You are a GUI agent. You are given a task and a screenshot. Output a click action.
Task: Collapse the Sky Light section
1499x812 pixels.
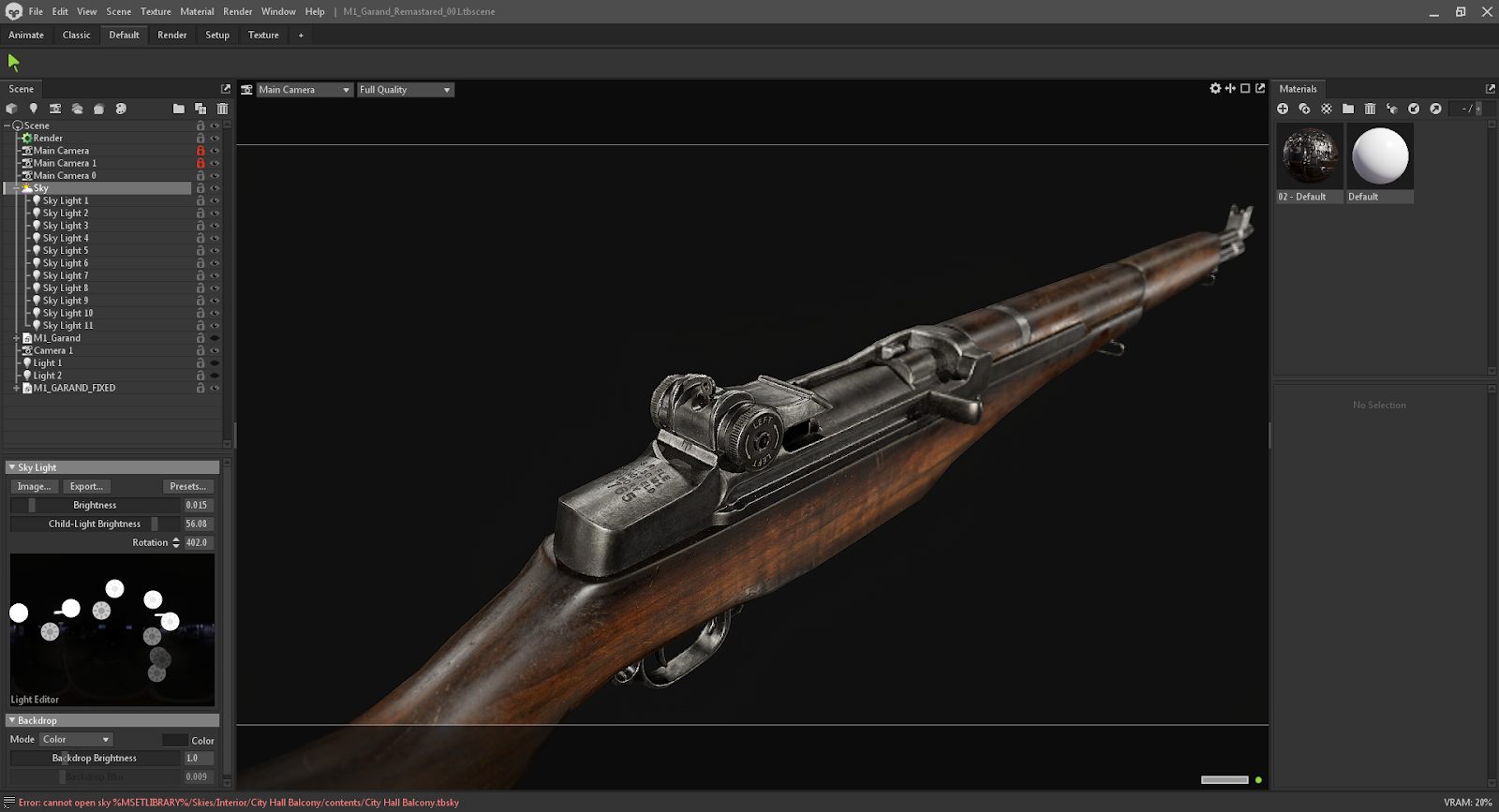(12, 467)
